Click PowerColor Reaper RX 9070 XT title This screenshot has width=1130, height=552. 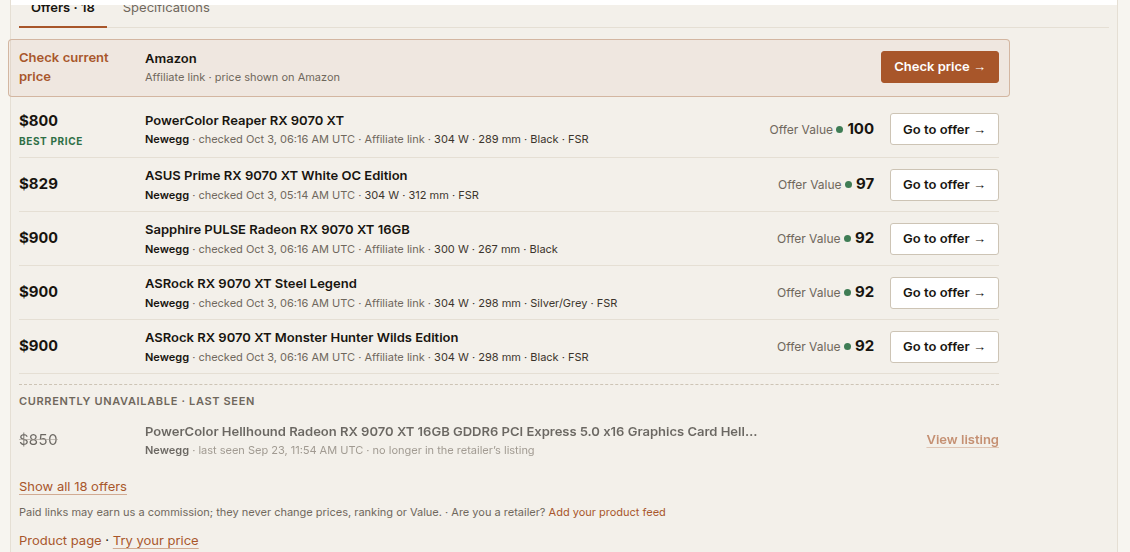tap(244, 120)
